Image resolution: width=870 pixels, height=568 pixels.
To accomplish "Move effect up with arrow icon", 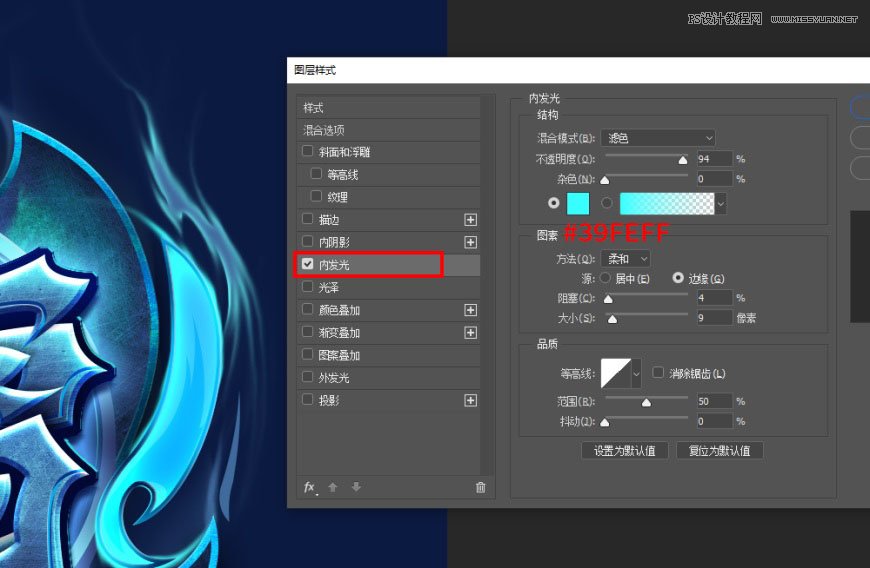I will coord(333,487).
